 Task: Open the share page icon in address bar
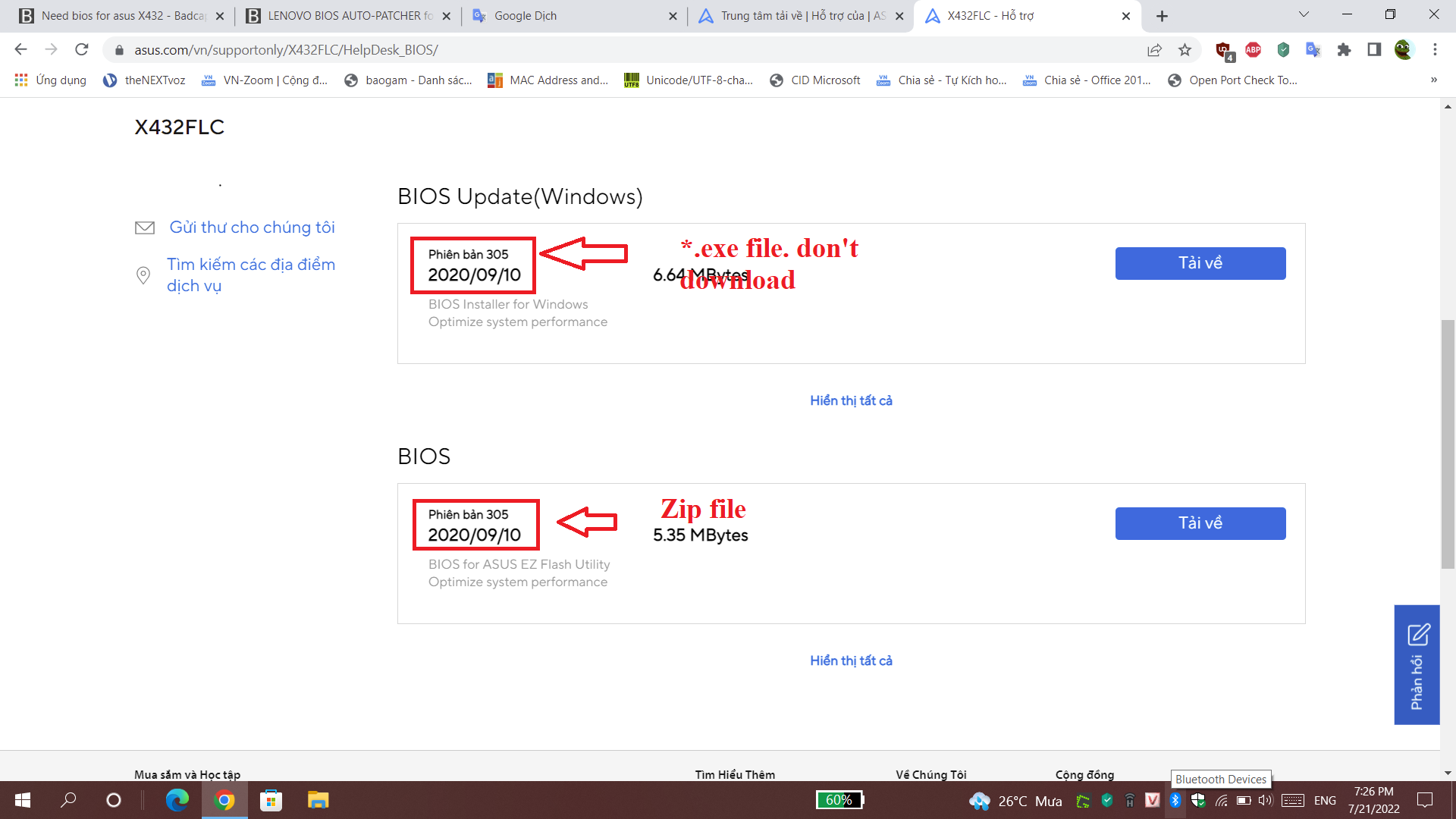(1154, 50)
